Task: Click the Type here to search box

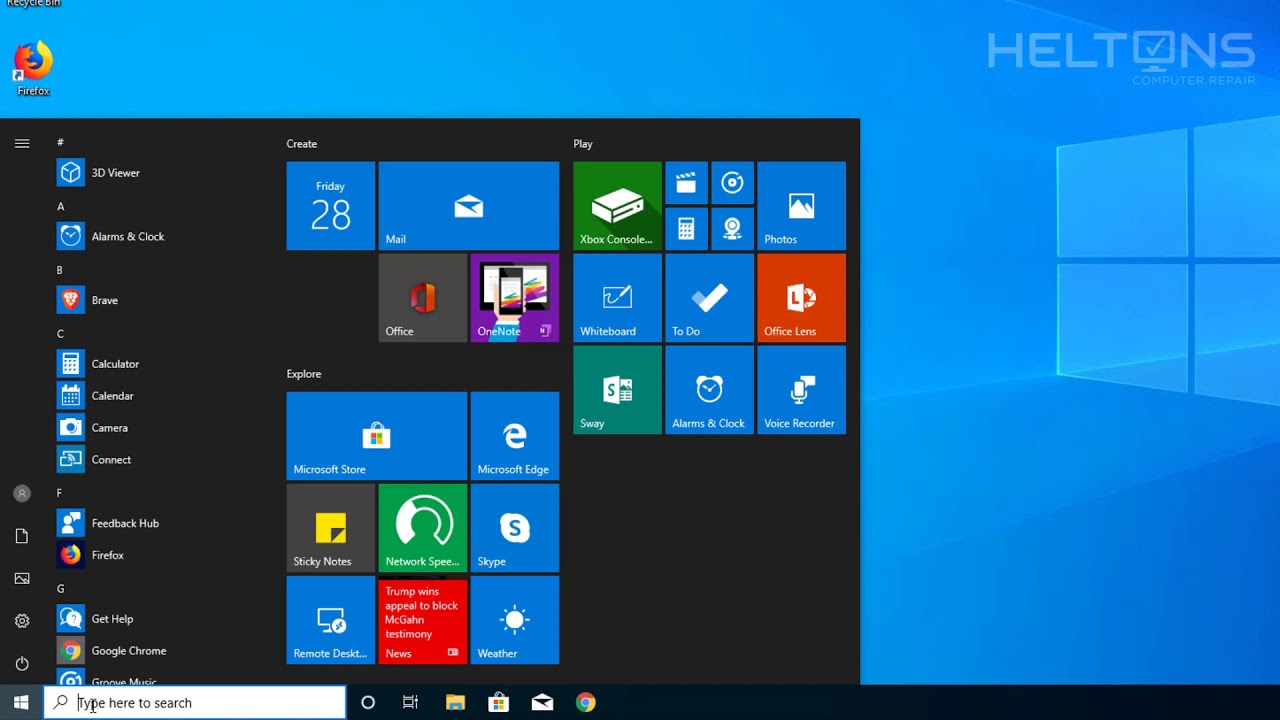Action: tap(195, 703)
